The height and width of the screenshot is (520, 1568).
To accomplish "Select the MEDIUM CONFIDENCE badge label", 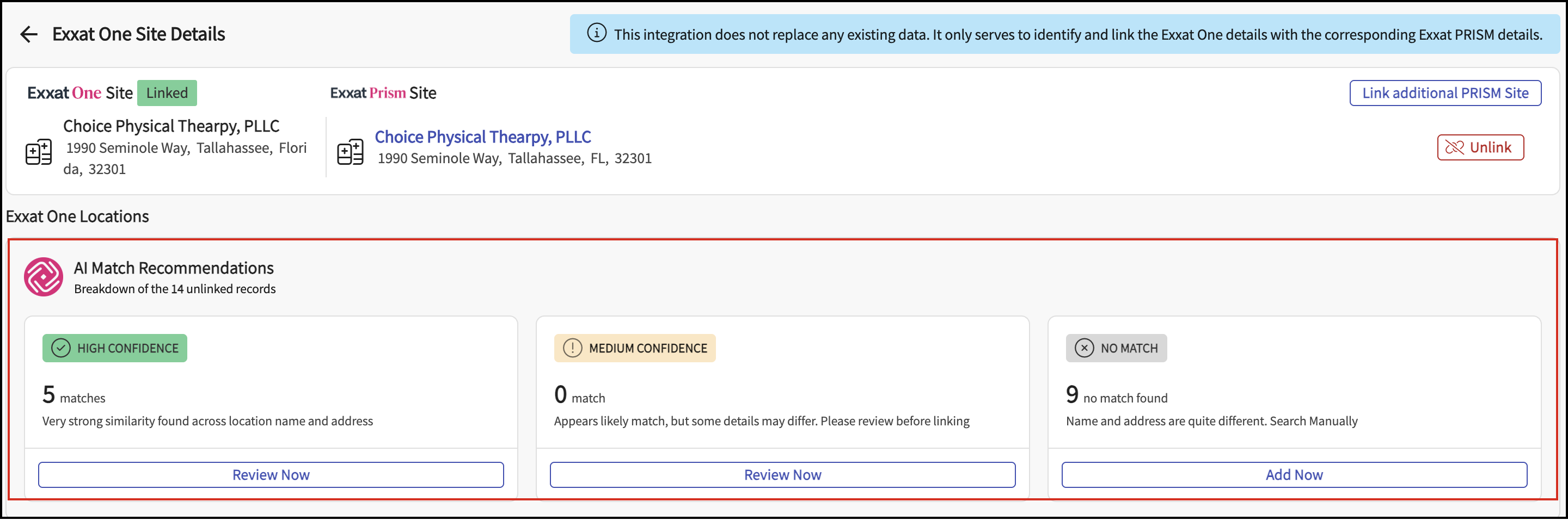I will tap(648, 349).
